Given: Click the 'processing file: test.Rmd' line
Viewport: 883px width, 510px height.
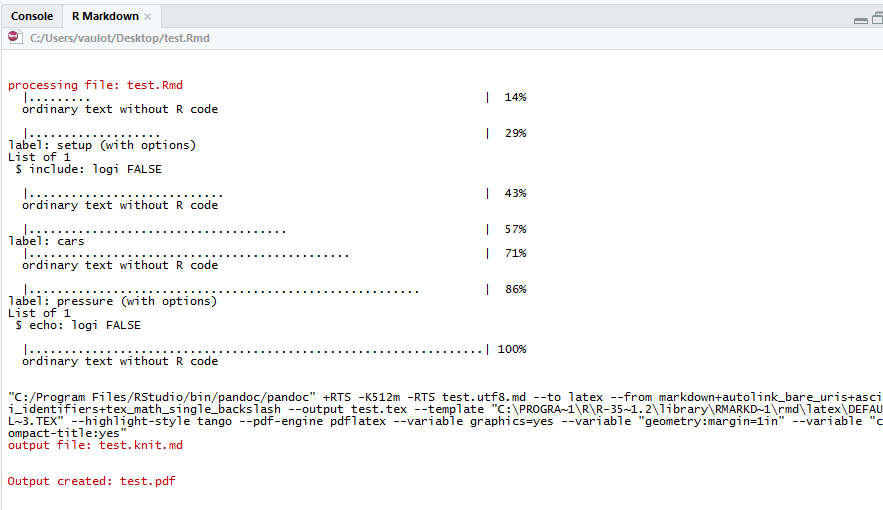Looking at the screenshot, I should click(x=95, y=85).
